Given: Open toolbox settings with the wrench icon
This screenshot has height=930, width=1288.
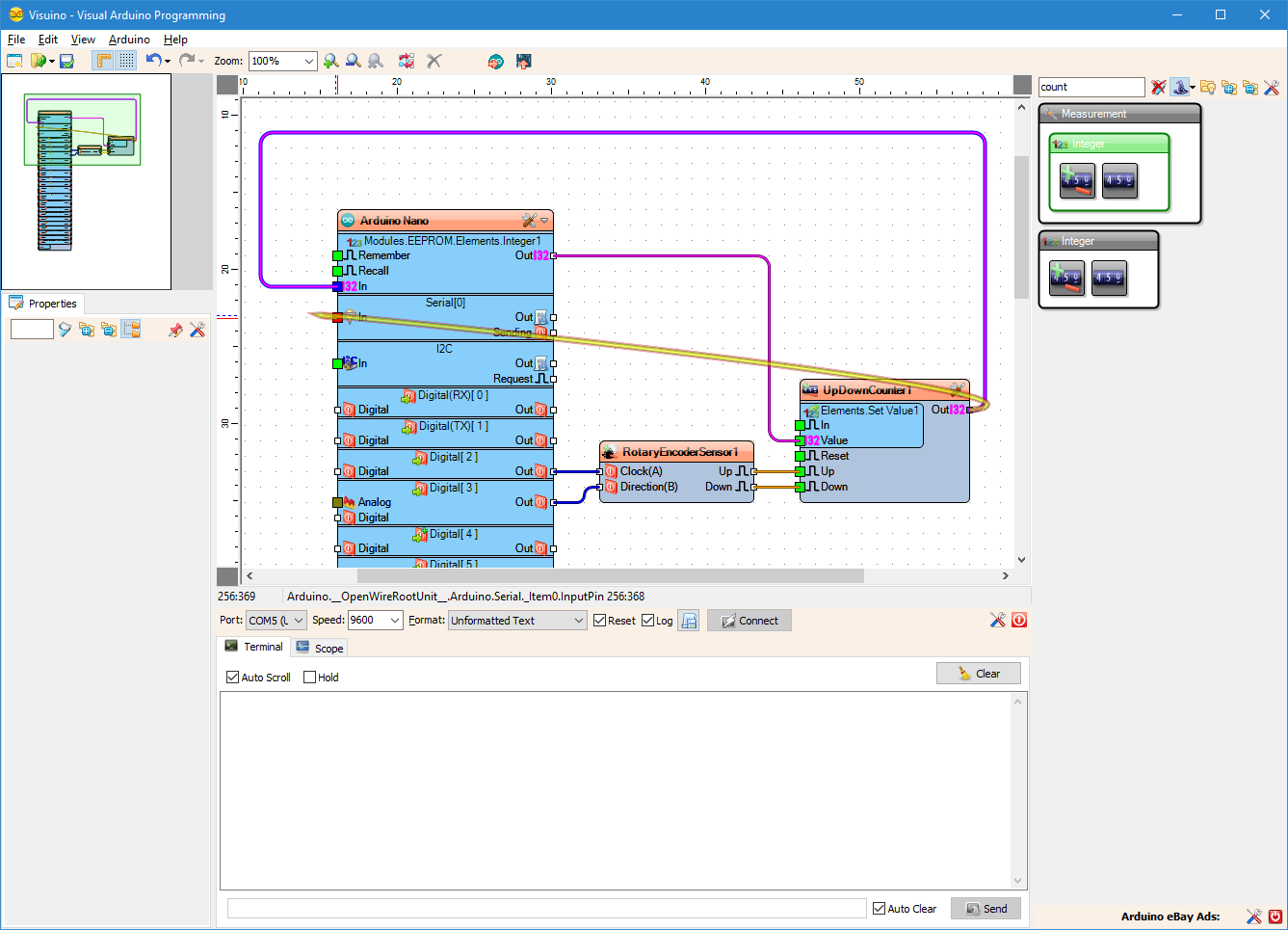Looking at the screenshot, I should tap(1272, 87).
